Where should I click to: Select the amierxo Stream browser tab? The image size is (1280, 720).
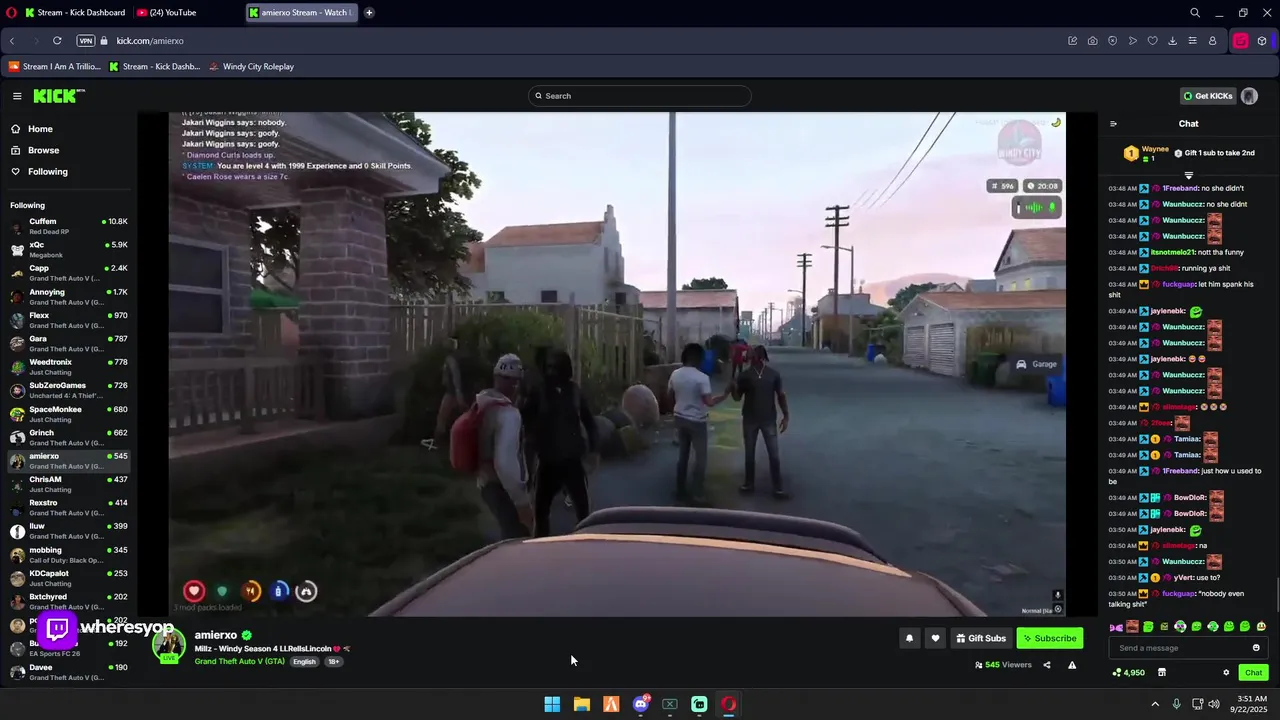pos(301,13)
